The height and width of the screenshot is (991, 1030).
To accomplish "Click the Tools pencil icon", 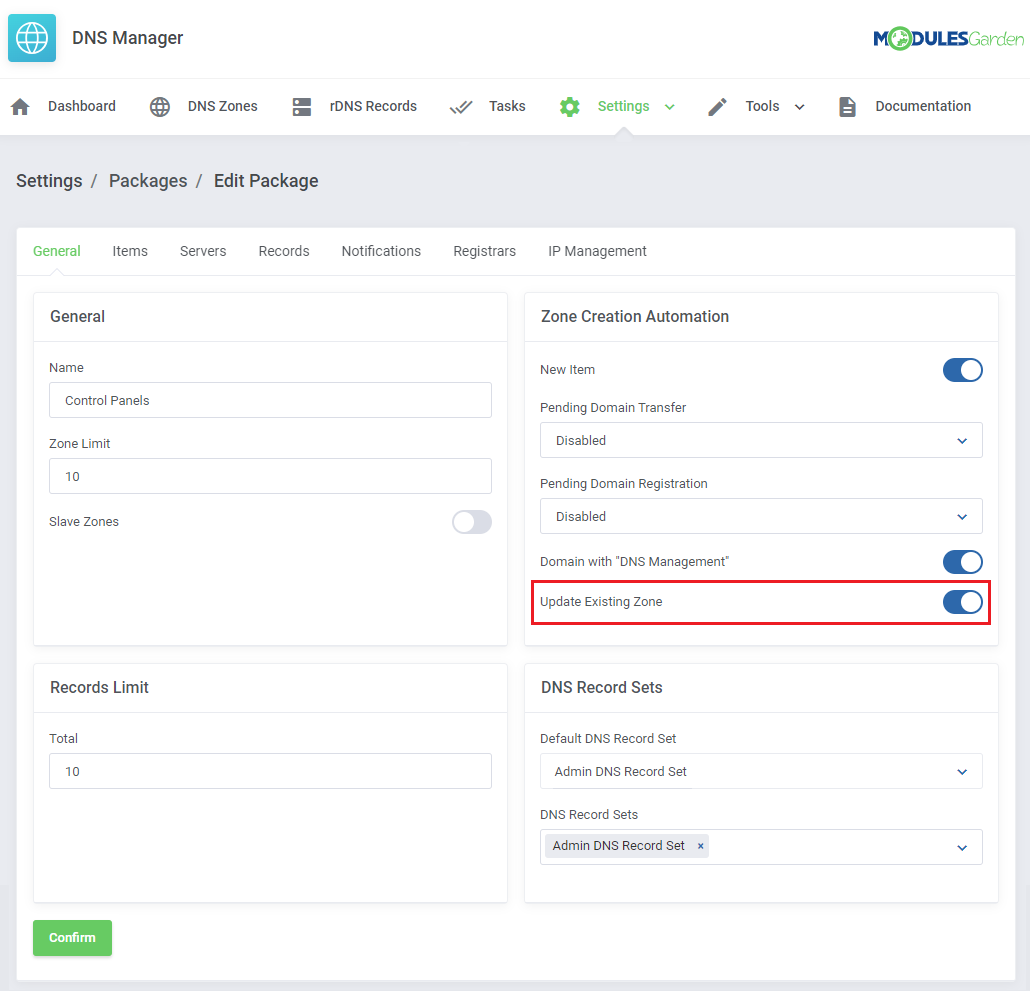I will pyautogui.click(x=717, y=106).
